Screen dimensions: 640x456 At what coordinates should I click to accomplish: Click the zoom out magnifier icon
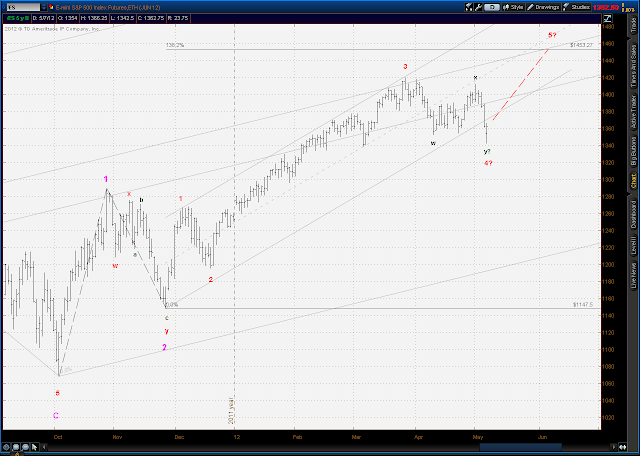click(25, 447)
